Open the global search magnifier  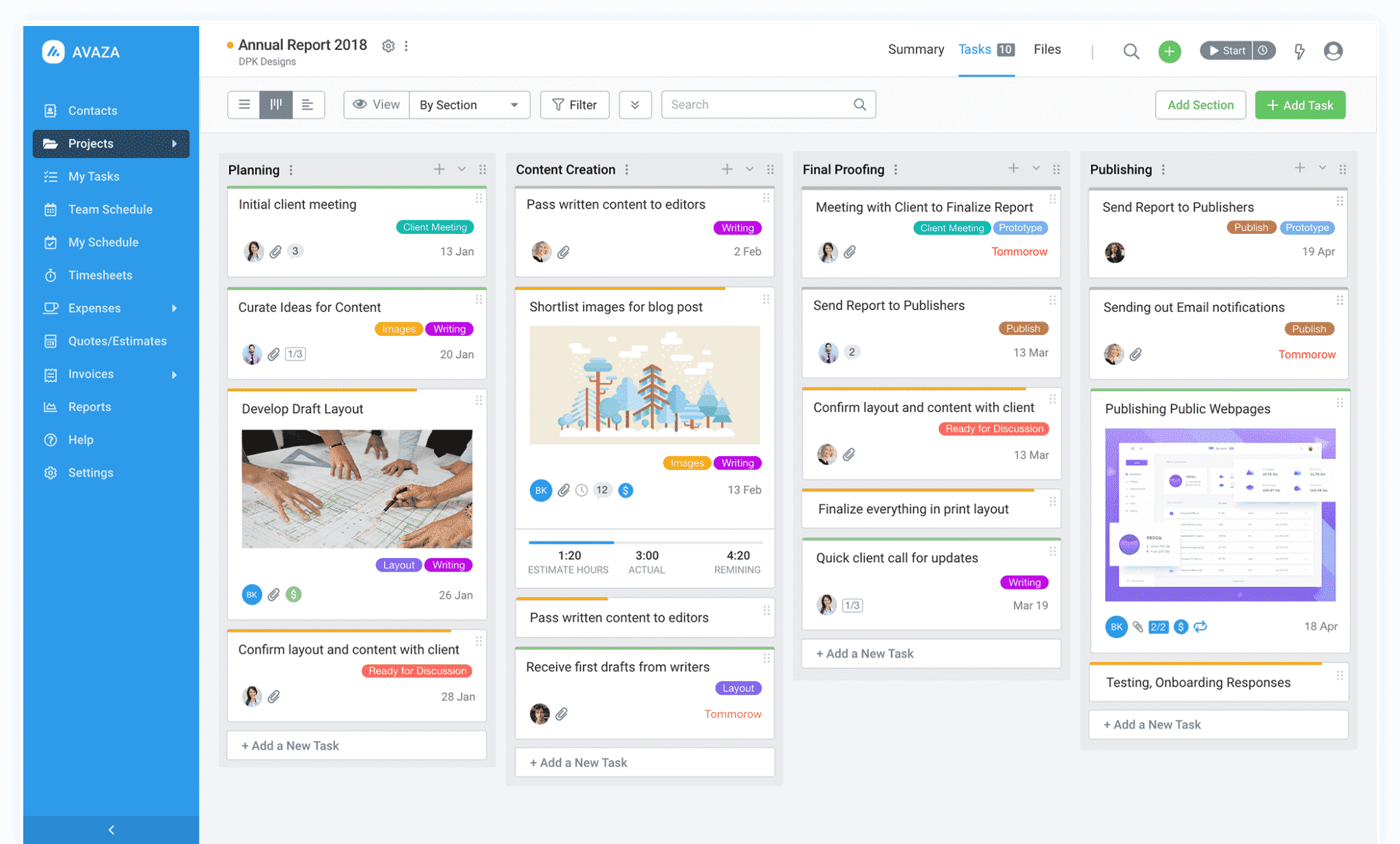tap(1131, 51)
